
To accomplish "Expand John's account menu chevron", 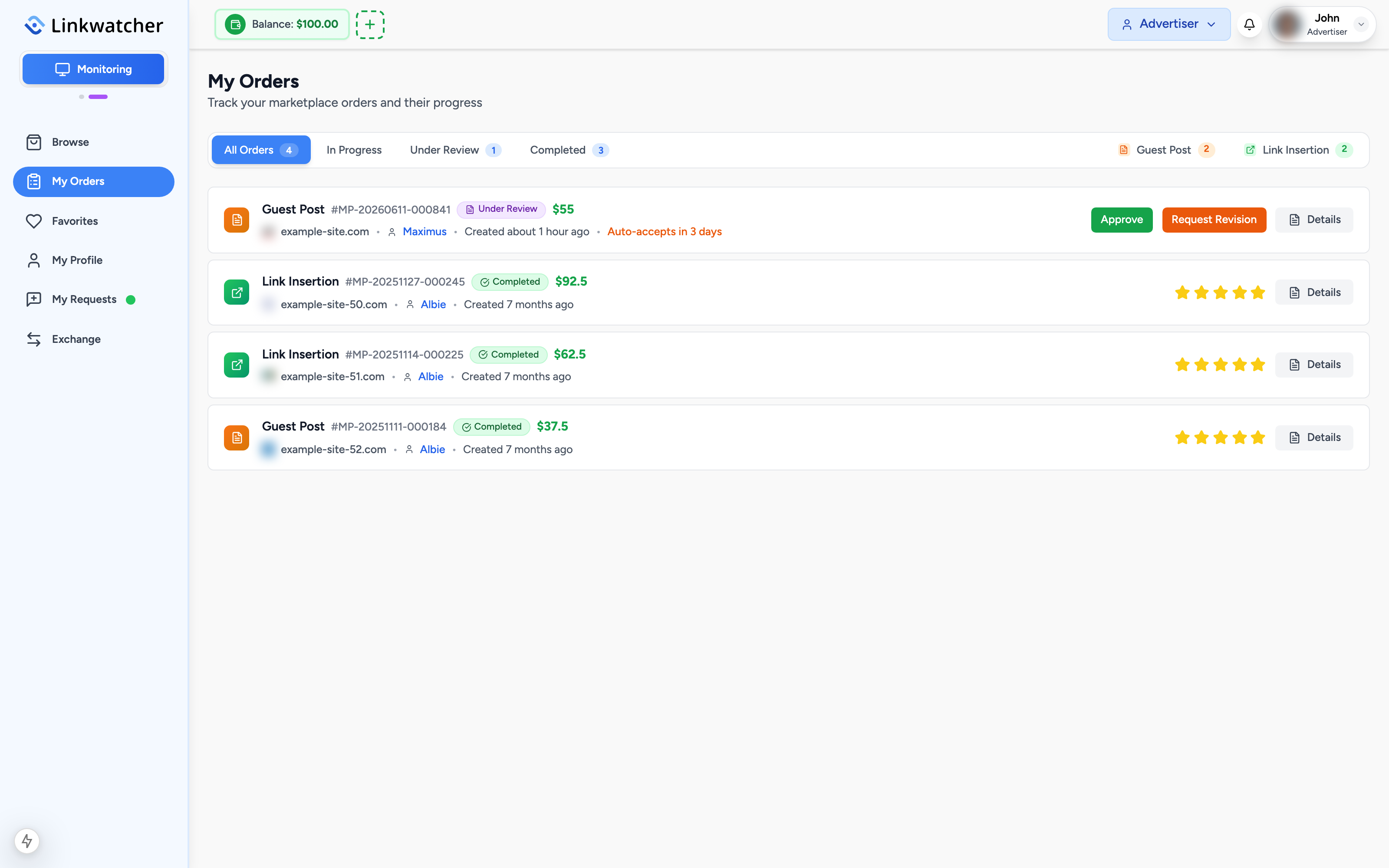I will click(x=1361, y=24).
